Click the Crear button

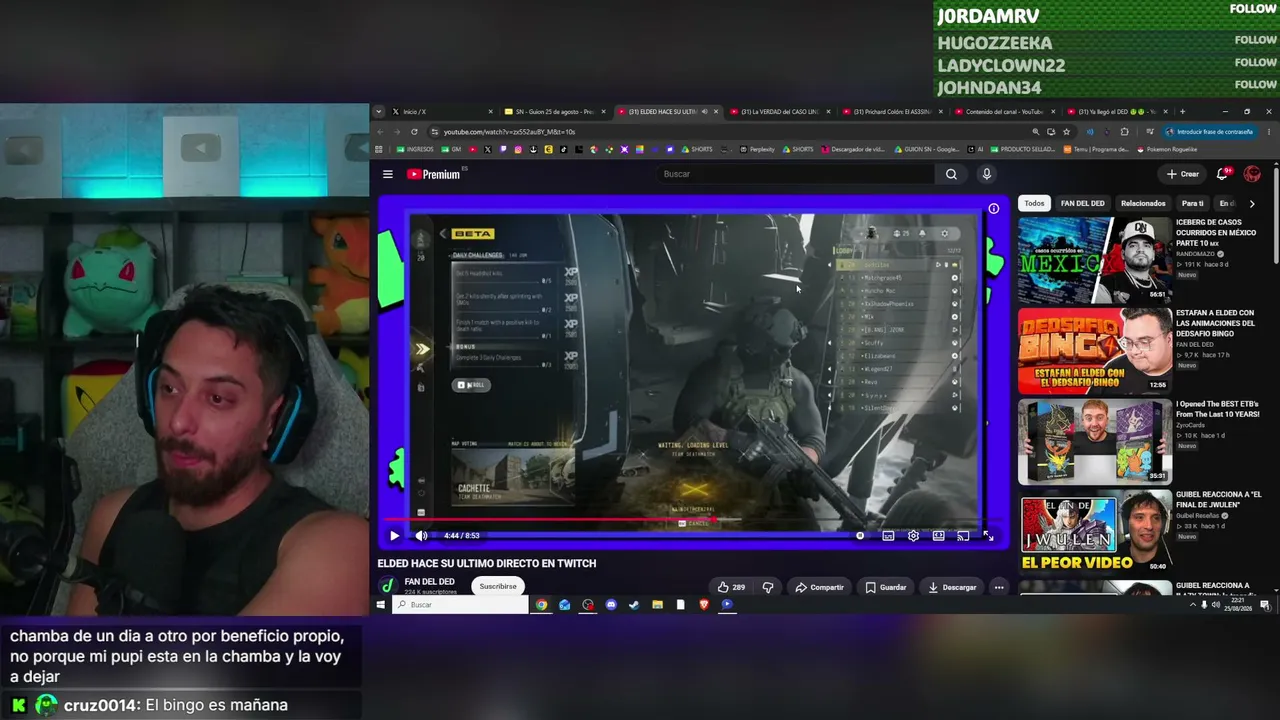click(1183, 174)
